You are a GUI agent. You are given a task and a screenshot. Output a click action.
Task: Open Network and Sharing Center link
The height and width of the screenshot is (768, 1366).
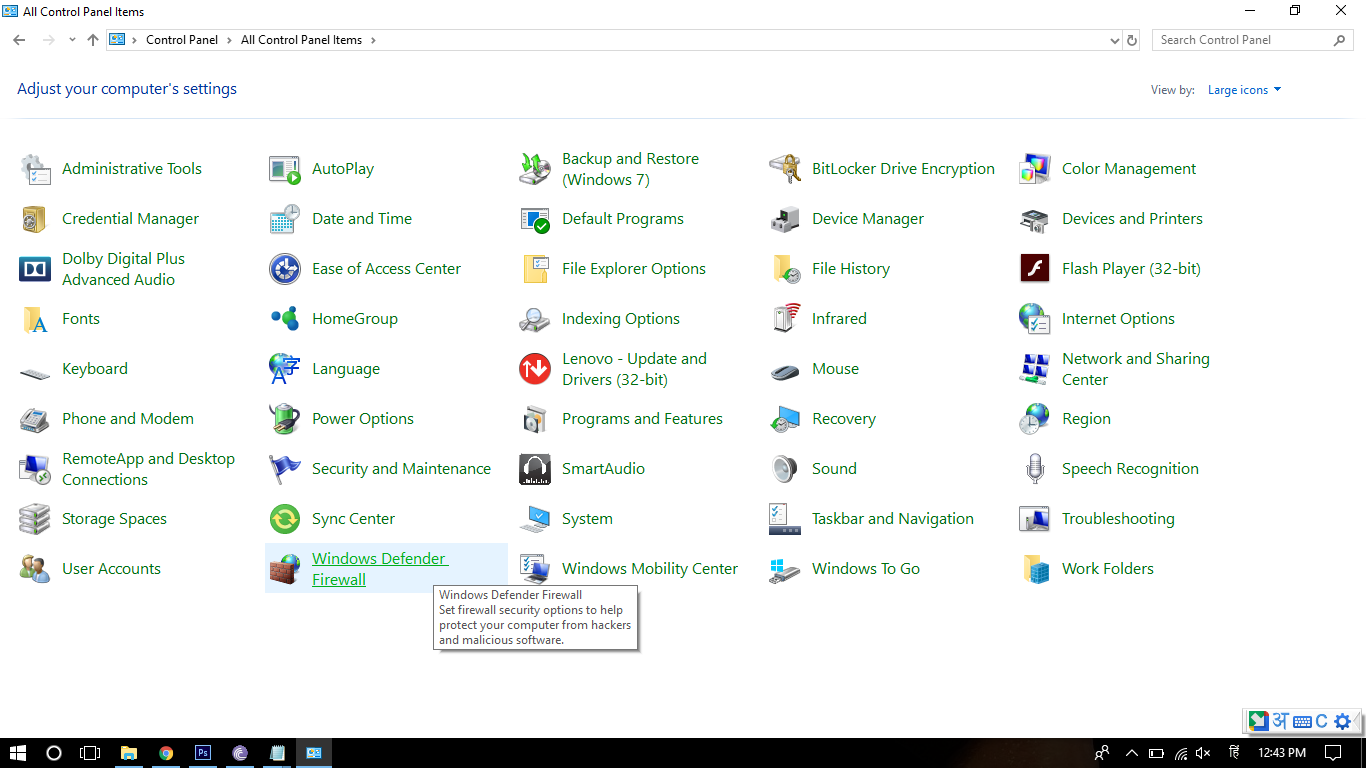click(x=1136, y=369)
